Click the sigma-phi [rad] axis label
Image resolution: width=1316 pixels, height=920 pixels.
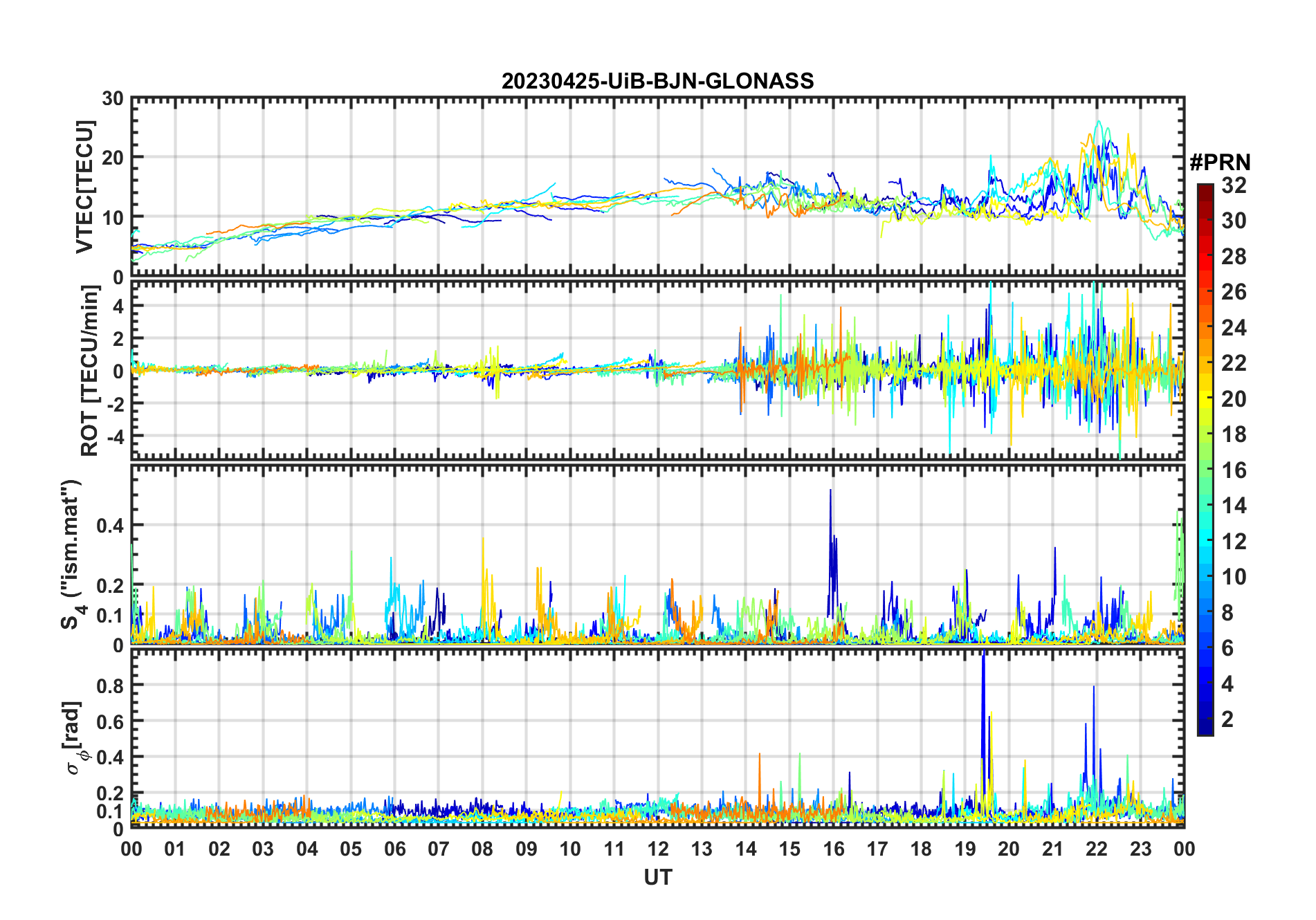75,738
